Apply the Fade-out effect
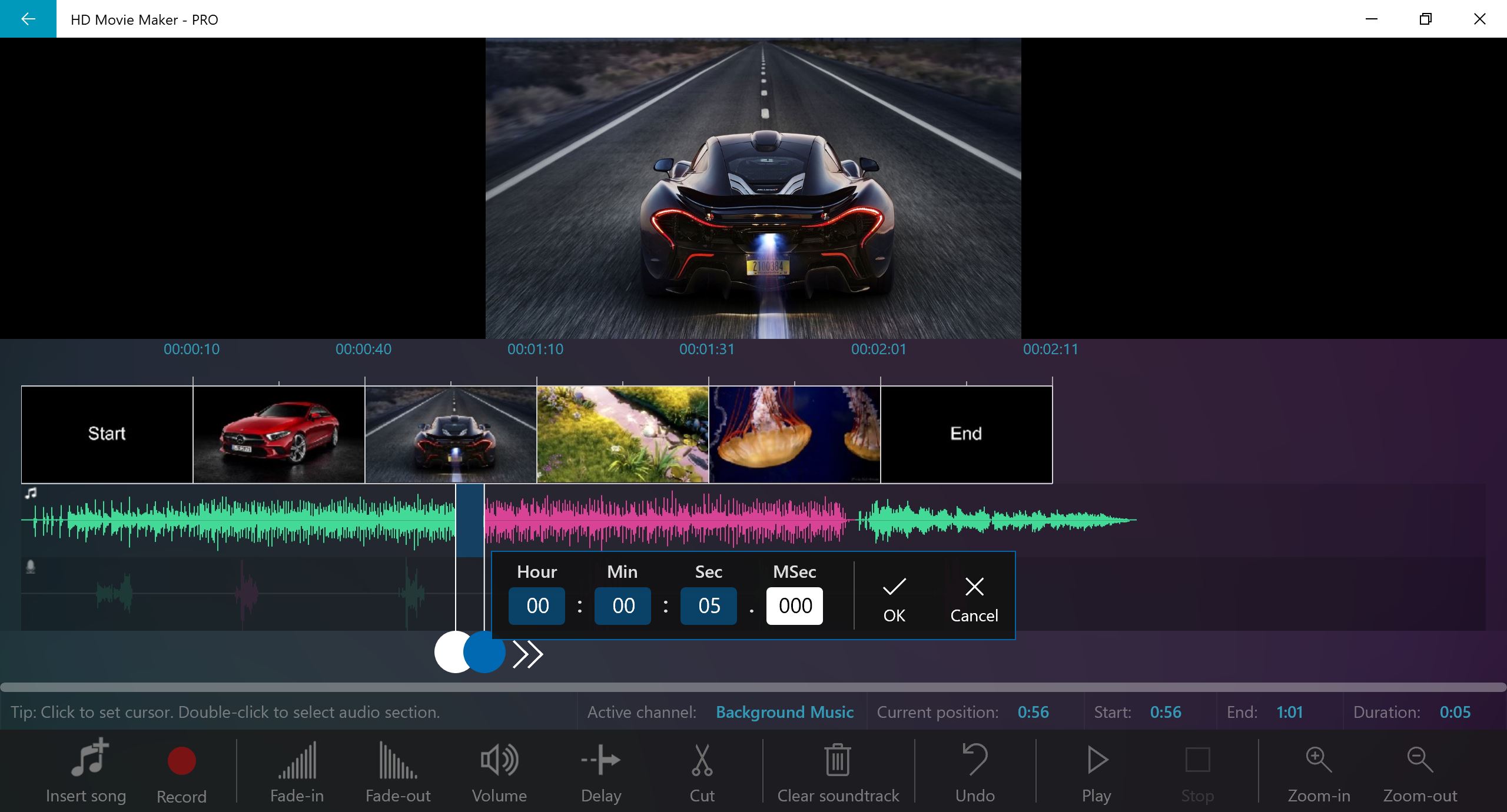This screenshot has width=1507, height=812. click(398, 773)
